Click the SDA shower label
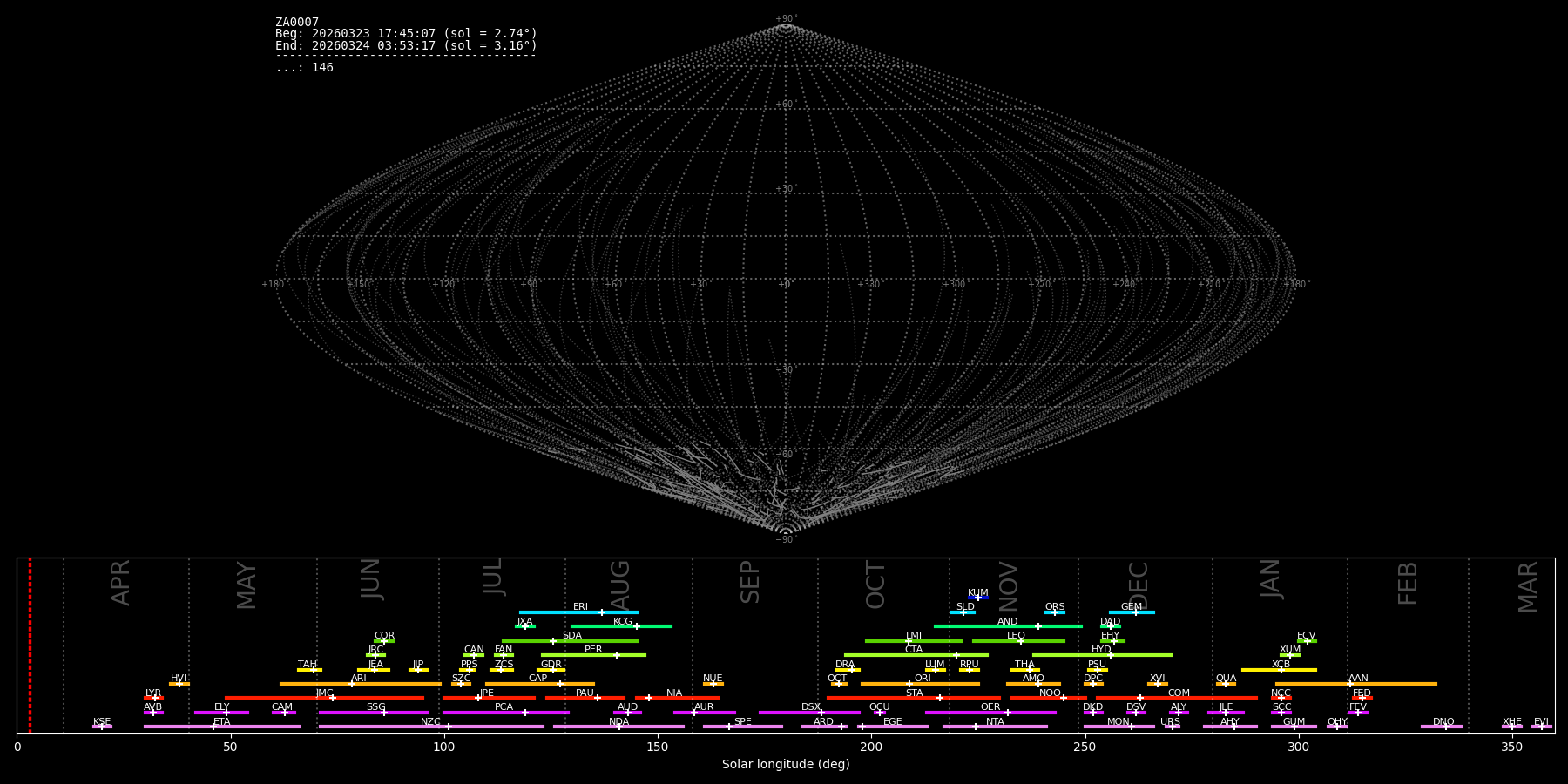Screen dimensions: 1568x784 [x=572, y=636]
